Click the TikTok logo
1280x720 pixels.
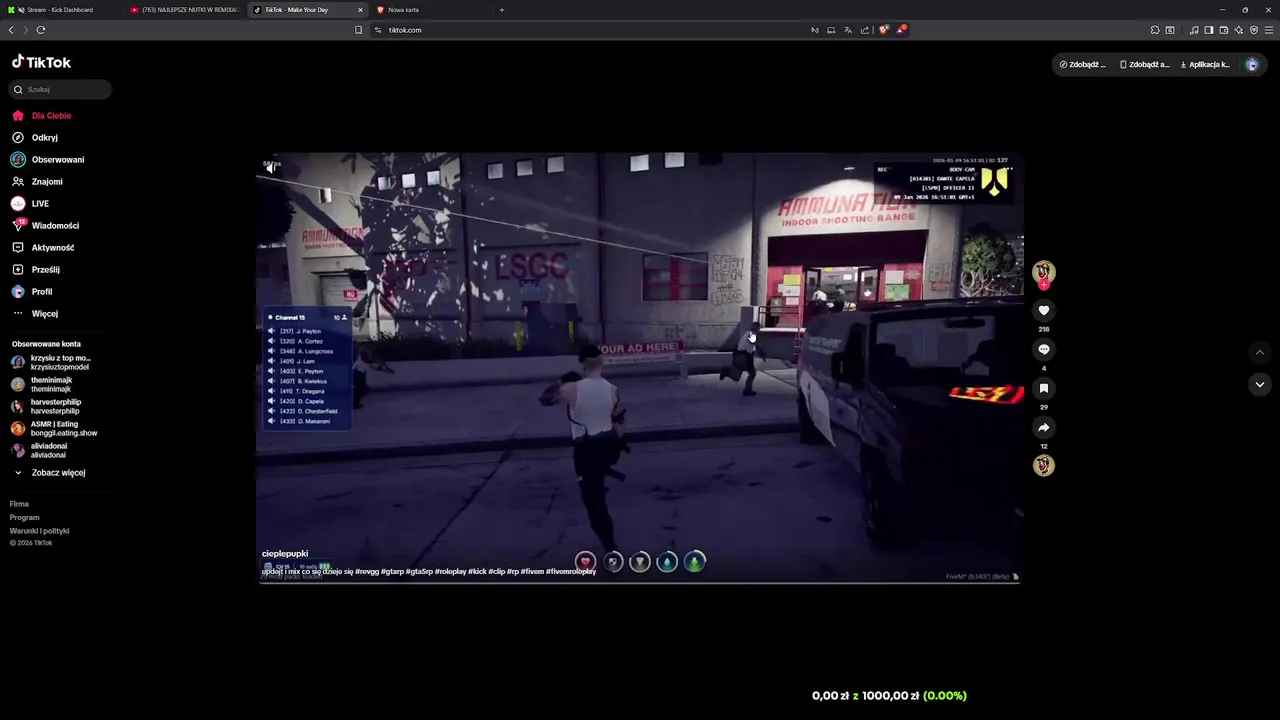41,62
